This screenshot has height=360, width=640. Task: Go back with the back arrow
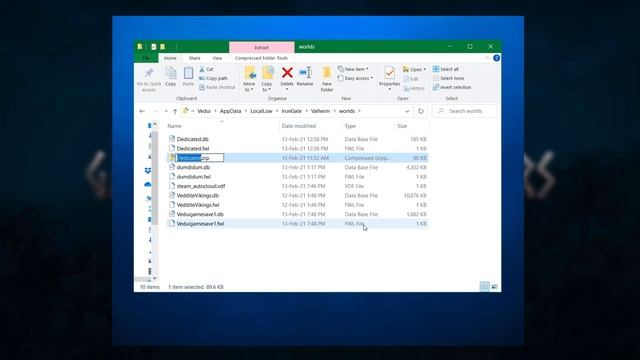142,111
